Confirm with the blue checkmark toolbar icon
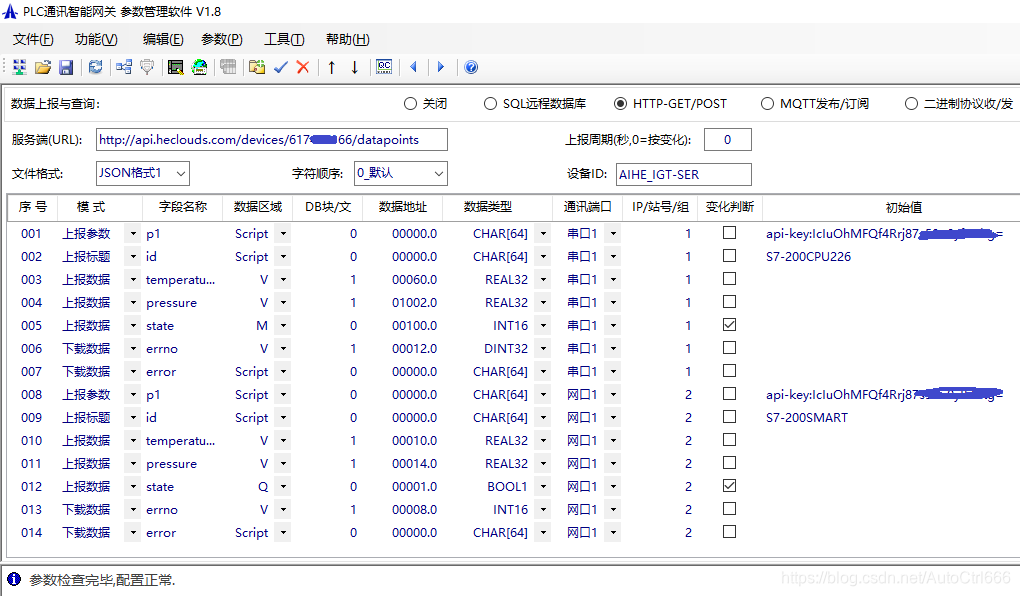This screenshot has width=1020, height=596. click(280, 67)
